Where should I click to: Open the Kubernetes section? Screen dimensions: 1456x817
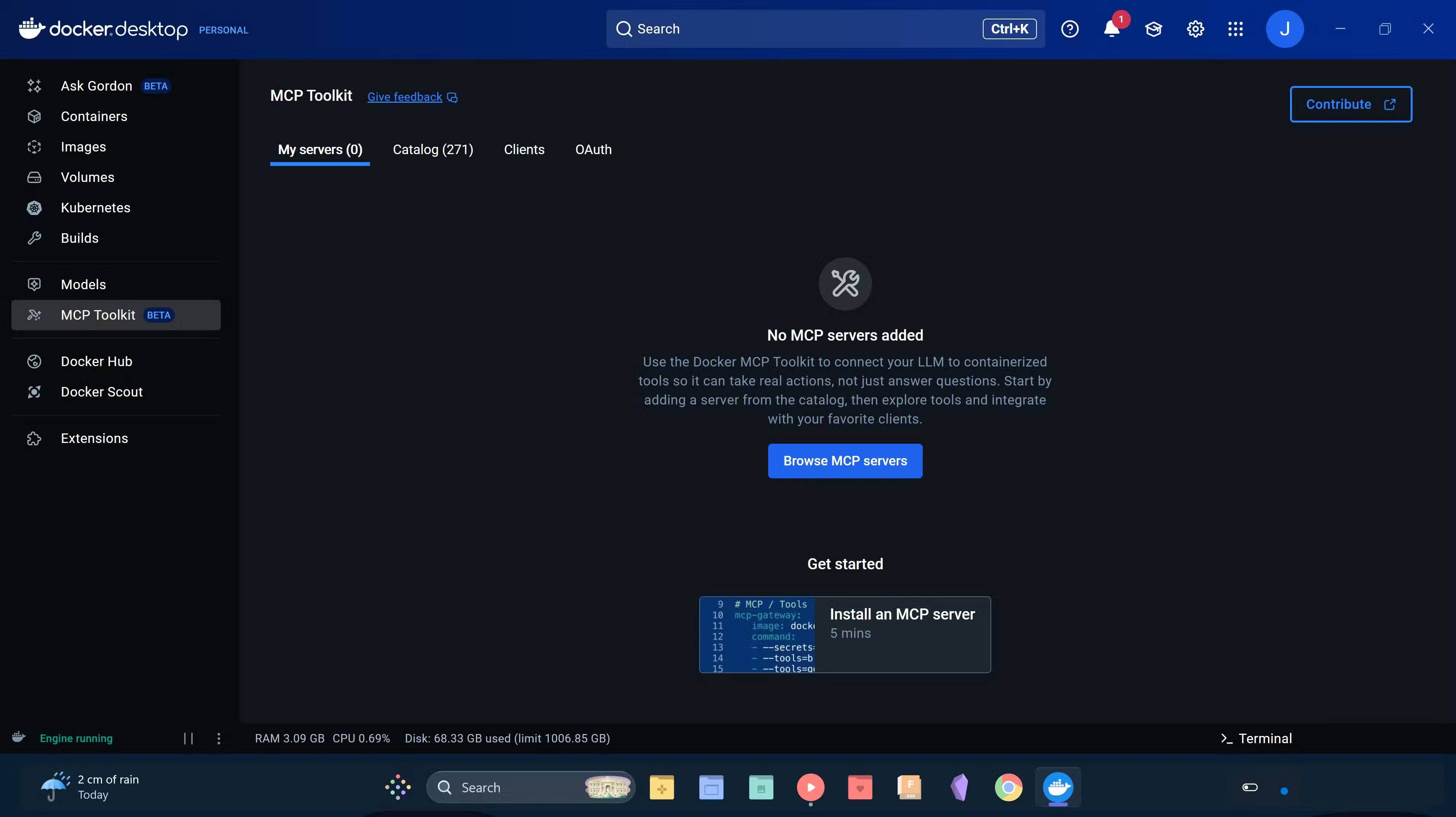pyautogui.click(x=96, y=207)
